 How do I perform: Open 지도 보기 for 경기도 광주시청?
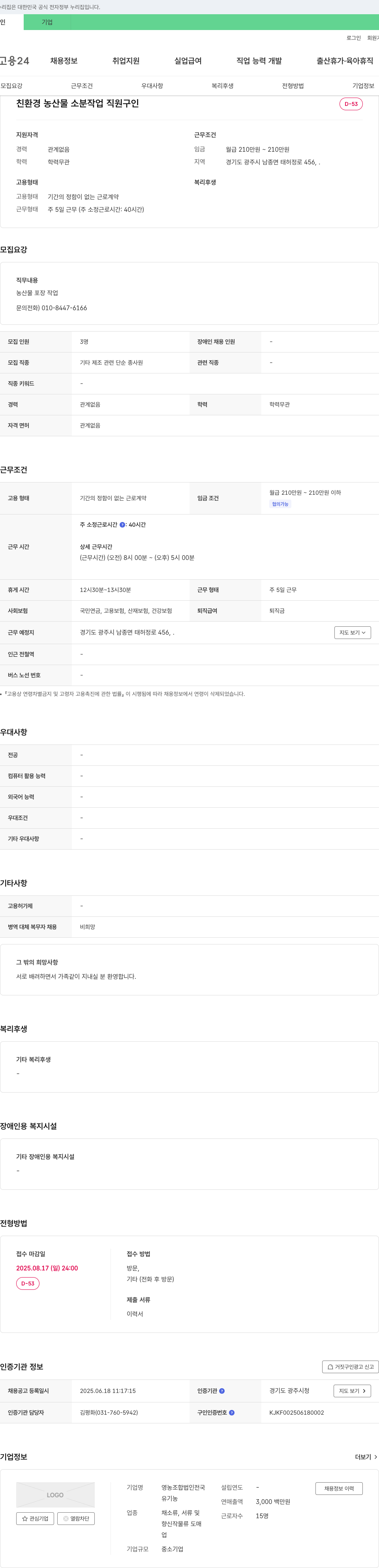coord(352,1391)
